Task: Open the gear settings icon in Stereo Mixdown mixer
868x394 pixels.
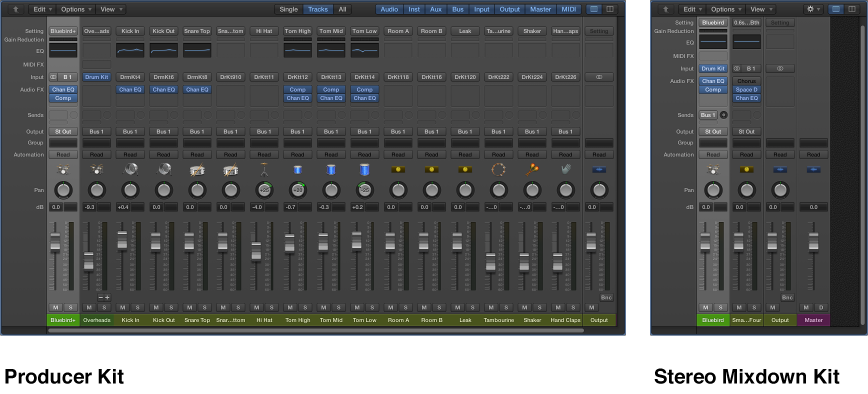Action: point(813,9)
